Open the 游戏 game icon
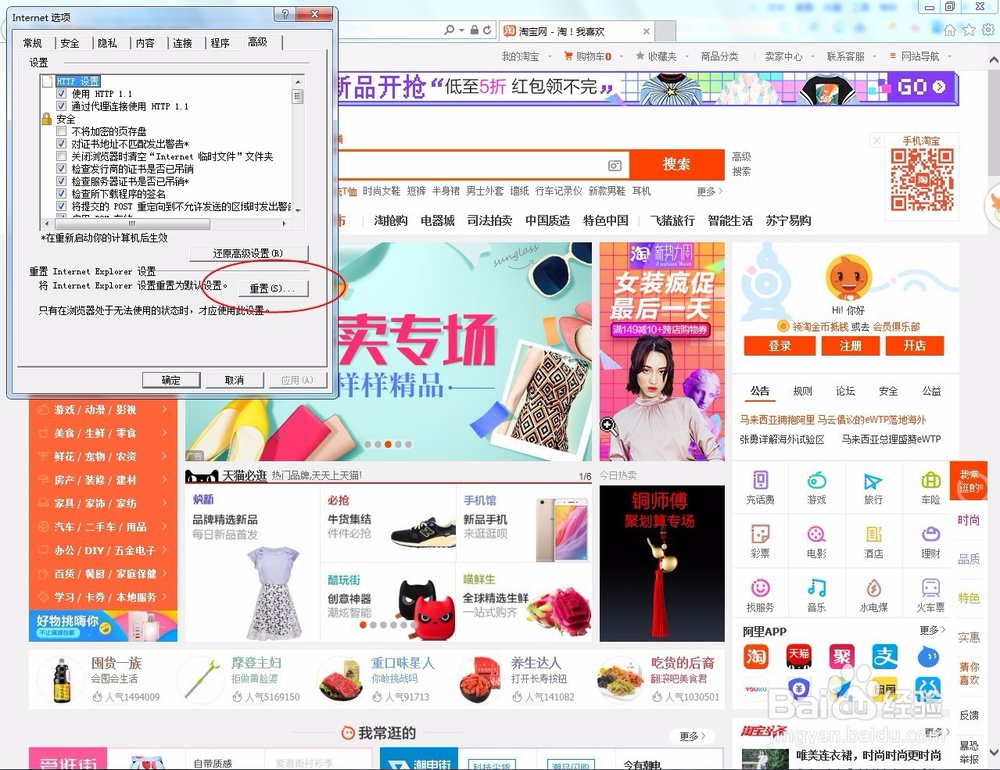The height and width of the screenshot is (770, 1000). (816, 480)
